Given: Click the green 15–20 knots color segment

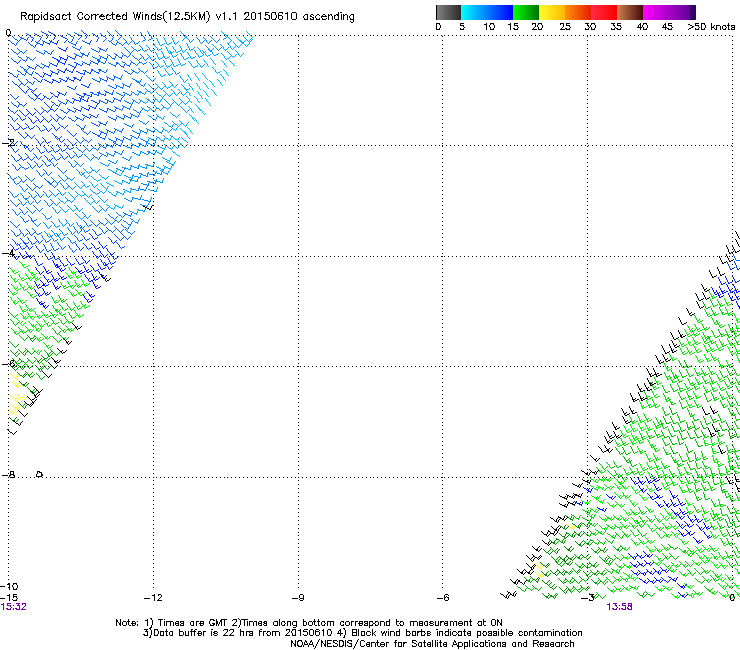Looking at the screenshot, I should 526,12.
